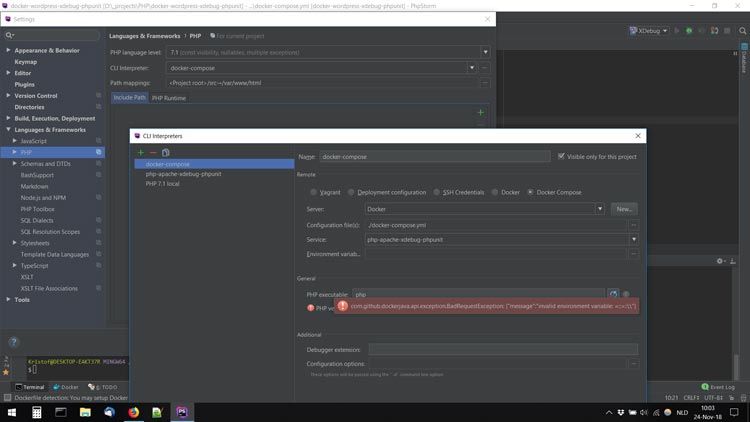Image resolution: width=750 pixels, height=422 pixels.
Task: Launch Calculator from taskbar
Action: (37, 412)
